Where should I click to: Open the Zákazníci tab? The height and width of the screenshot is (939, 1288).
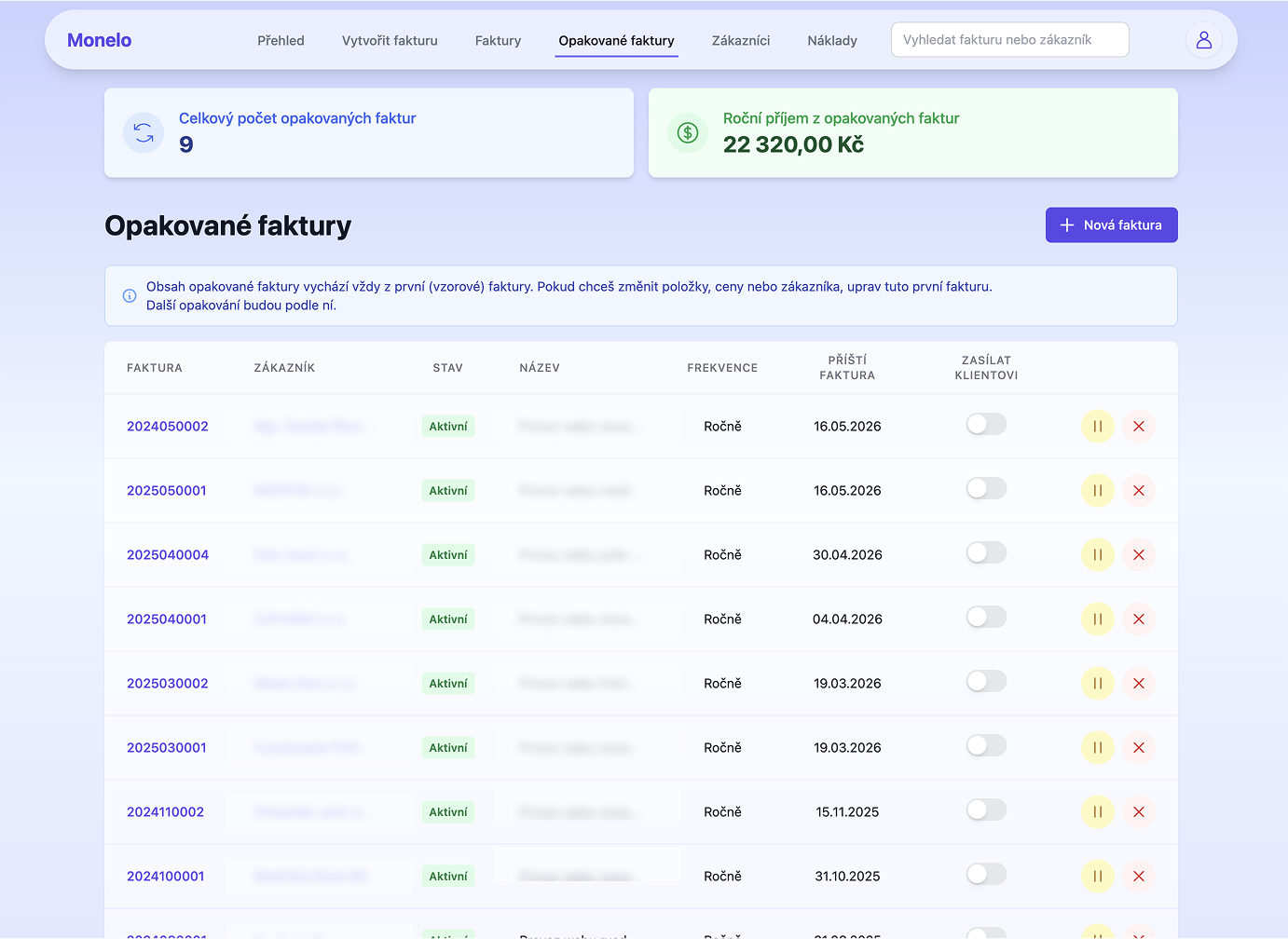(741, 41)
